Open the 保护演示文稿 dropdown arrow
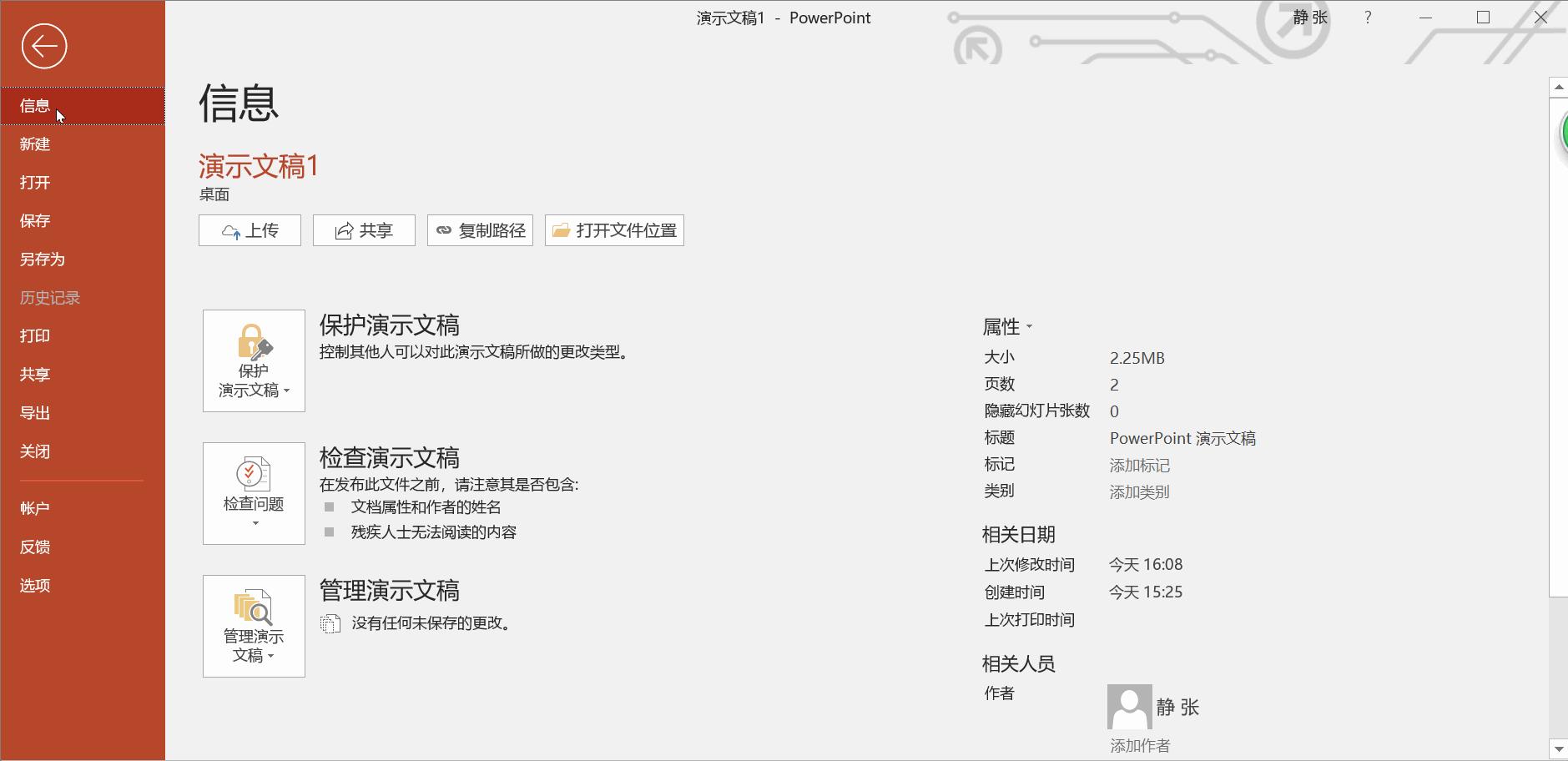The height and width of the screenshot is (761, 1568). coord(287,391)
